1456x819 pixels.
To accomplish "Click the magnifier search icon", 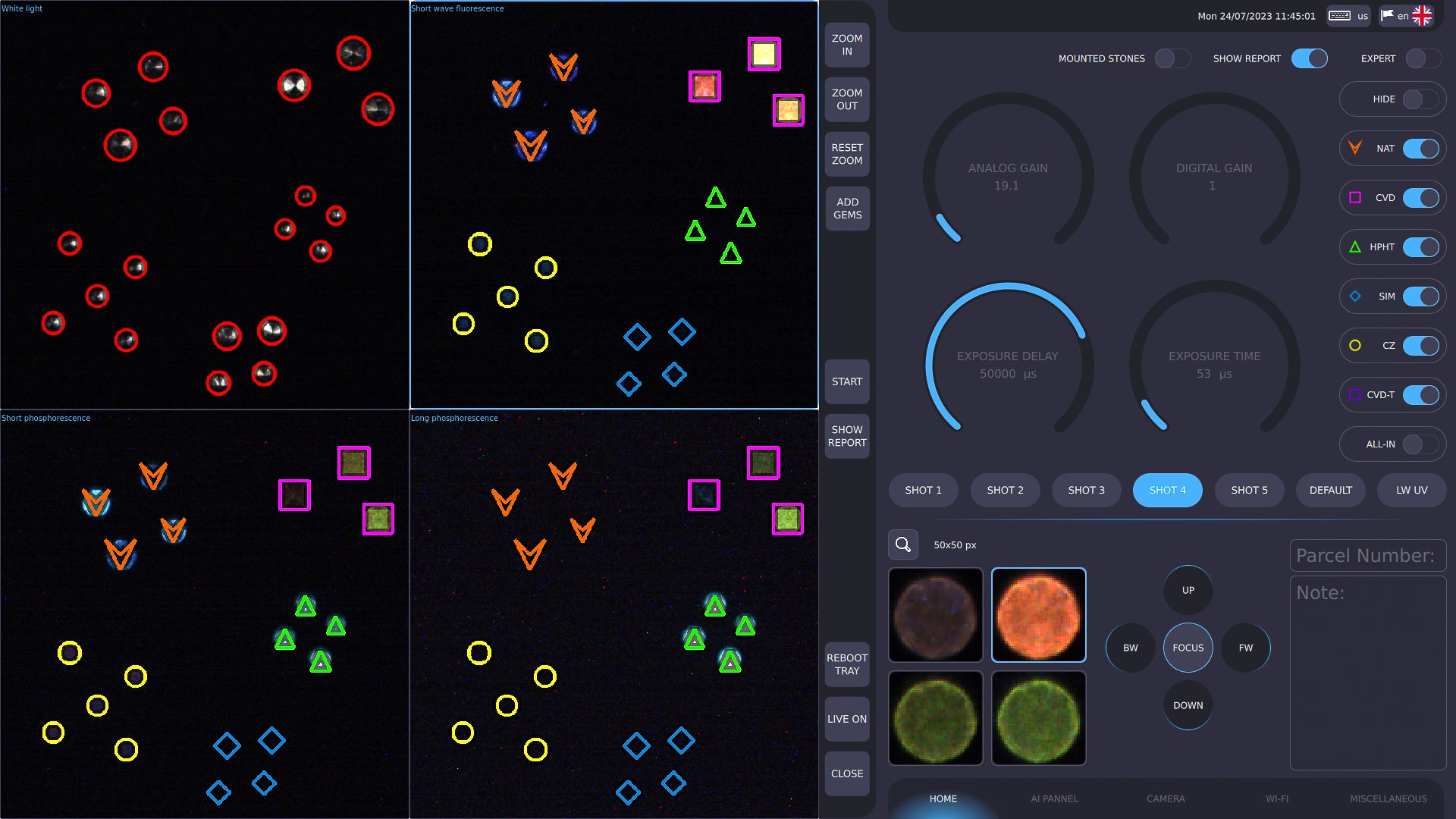I will (902, 544).
